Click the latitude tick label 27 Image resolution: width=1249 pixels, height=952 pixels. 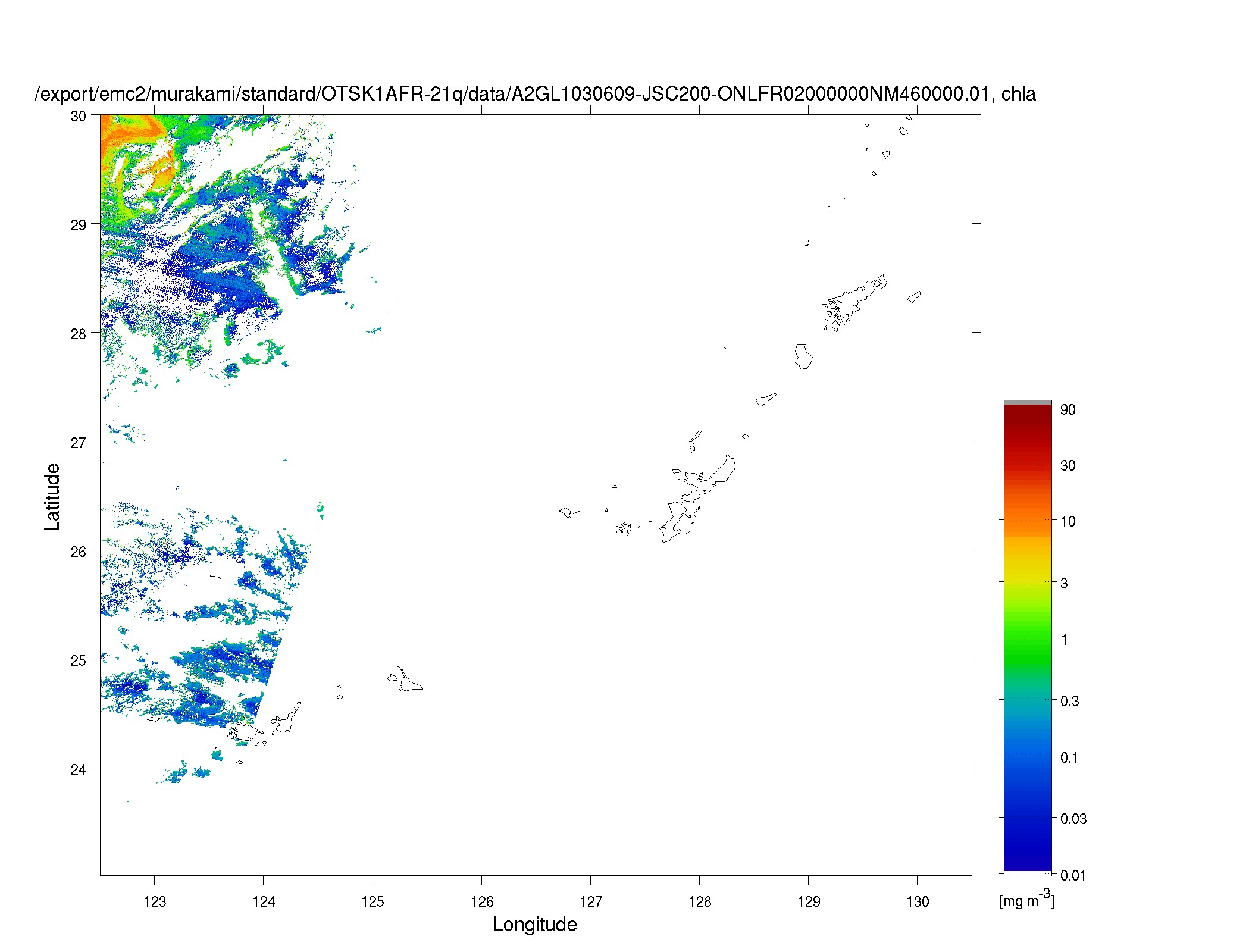[x=79, y=443]
